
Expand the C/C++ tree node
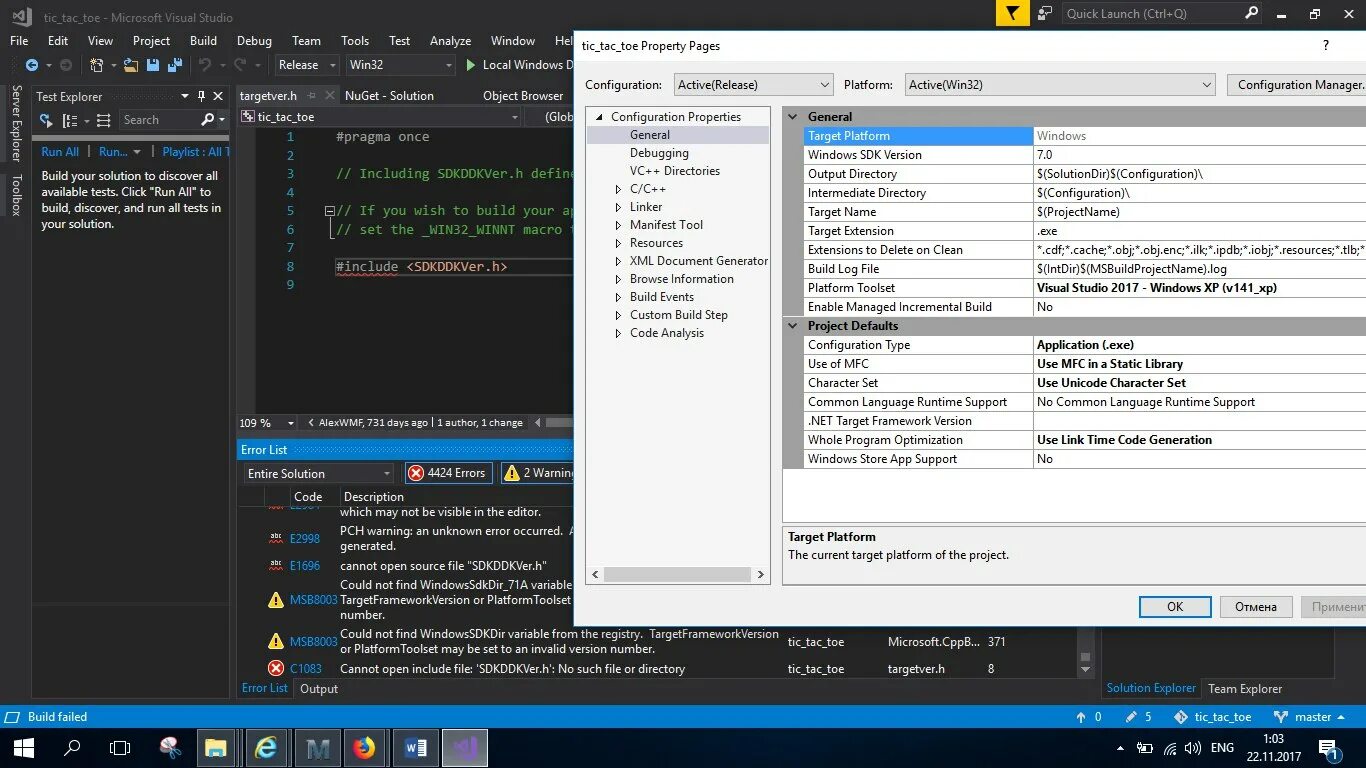point(619,189)
